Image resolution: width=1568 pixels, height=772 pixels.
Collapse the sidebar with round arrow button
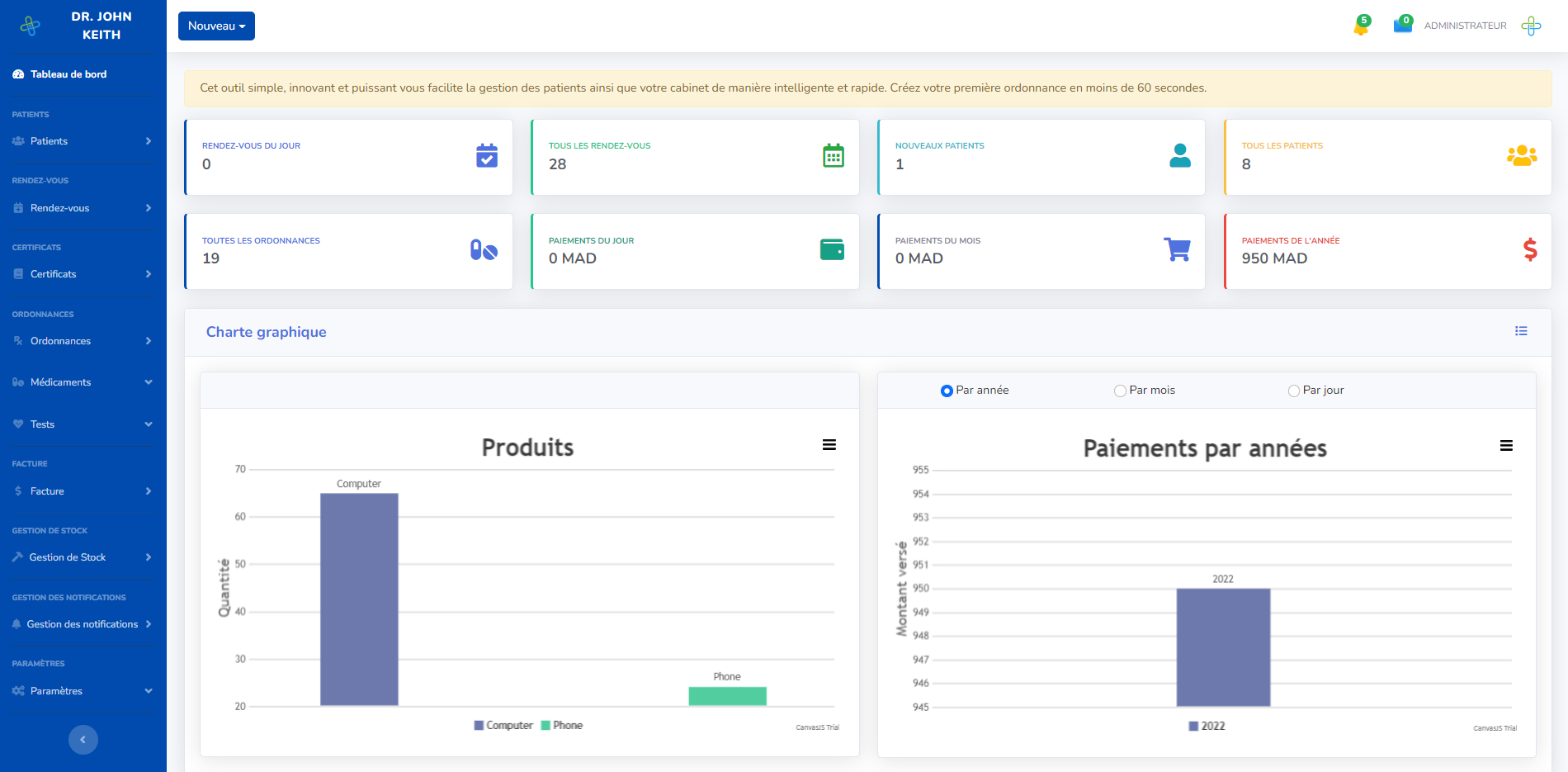point(83,740)
